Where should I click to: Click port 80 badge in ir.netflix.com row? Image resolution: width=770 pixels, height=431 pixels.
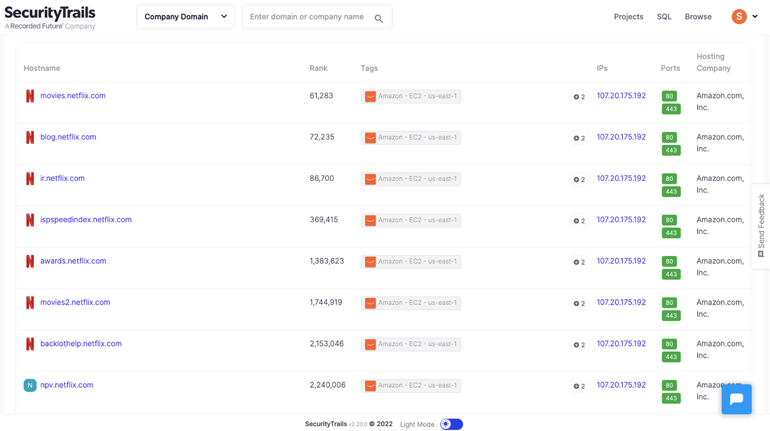coord(669,179)
